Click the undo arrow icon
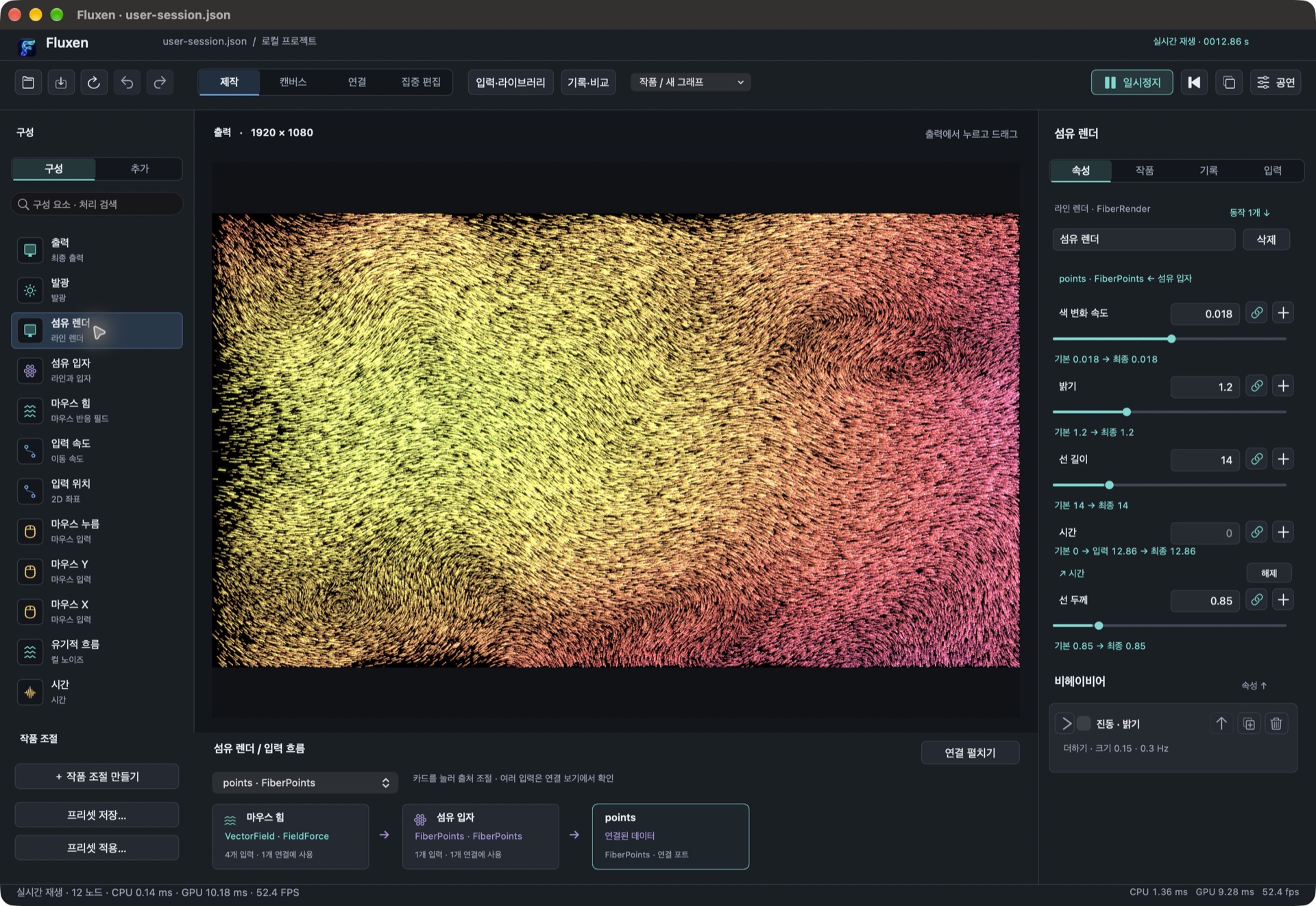 click(x=127, y=82)
